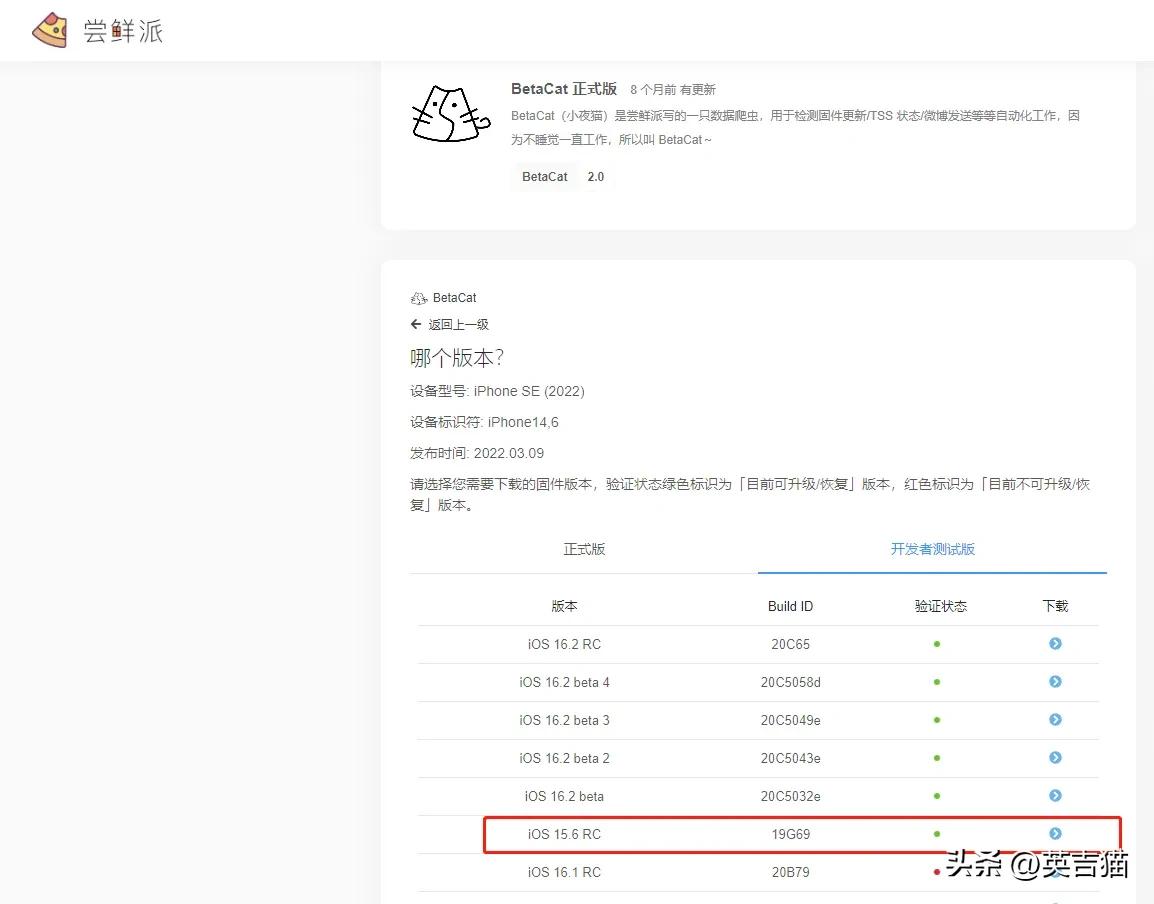Switch to the 正式版 tab
Screen dimensions: 1154x904
[x=584, y=548]
